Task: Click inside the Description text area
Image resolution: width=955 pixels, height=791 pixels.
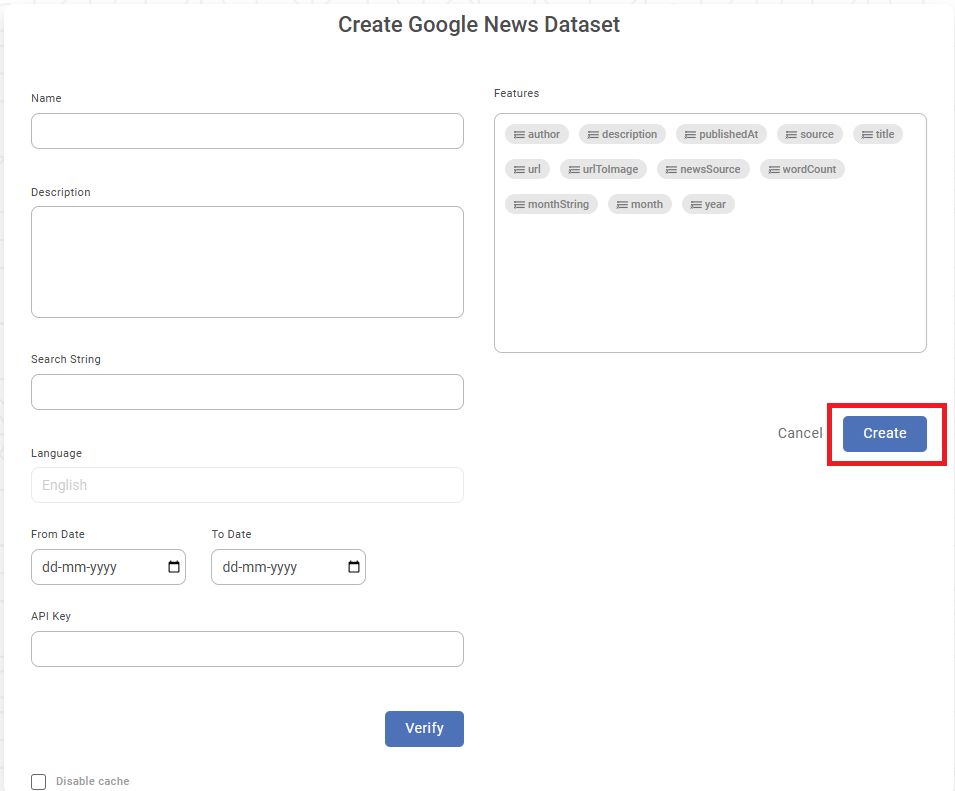Action: click(247, 262)
